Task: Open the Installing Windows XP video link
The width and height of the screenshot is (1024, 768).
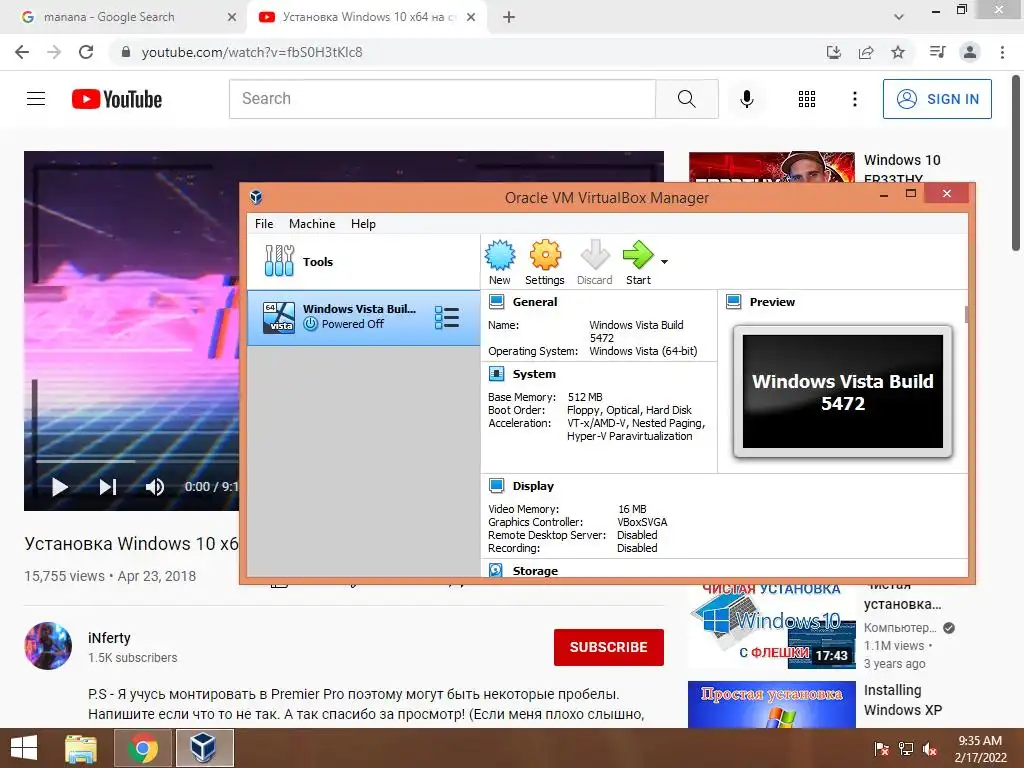Action: point(903,700)
